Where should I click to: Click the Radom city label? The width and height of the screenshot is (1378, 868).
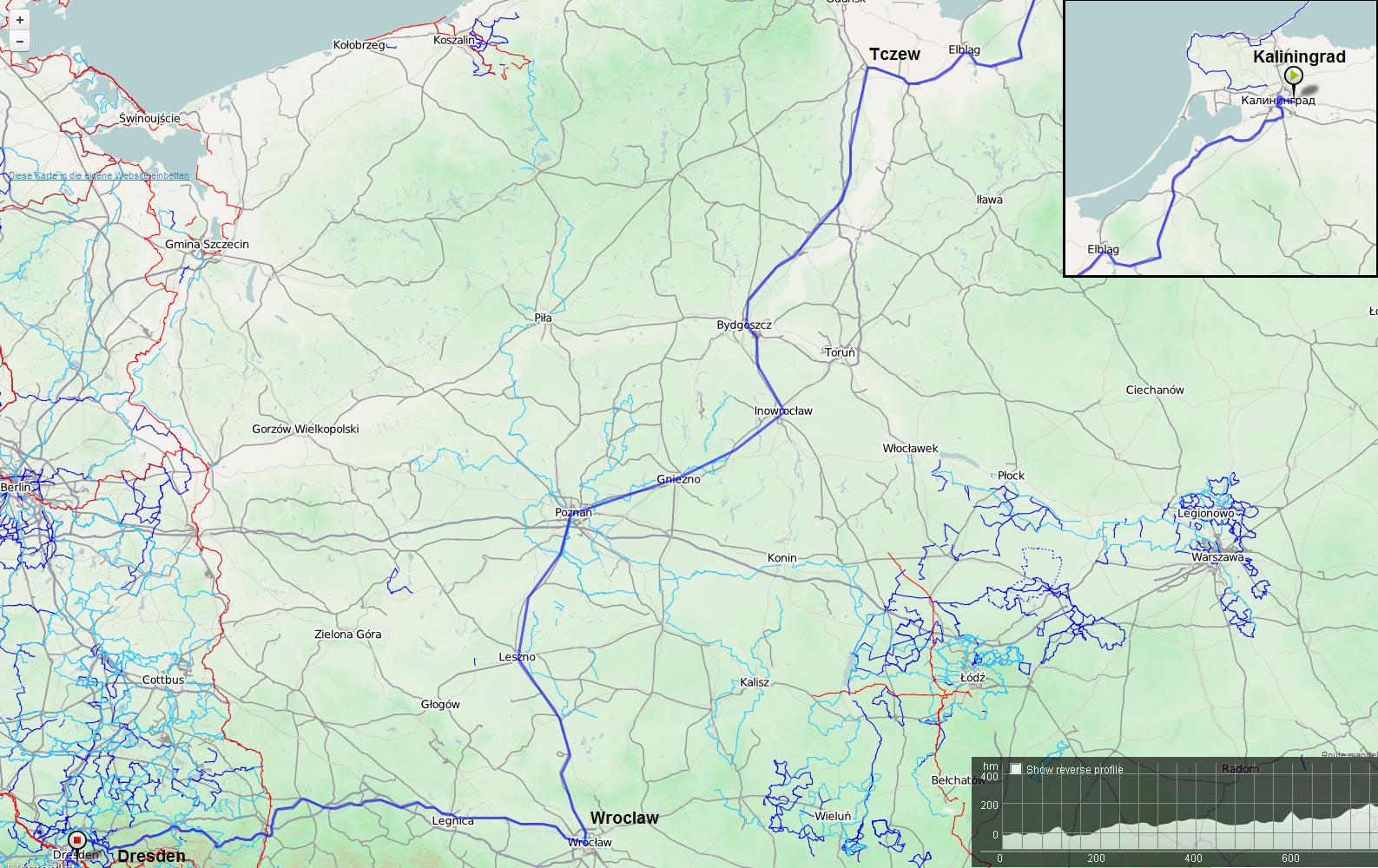1240,769
